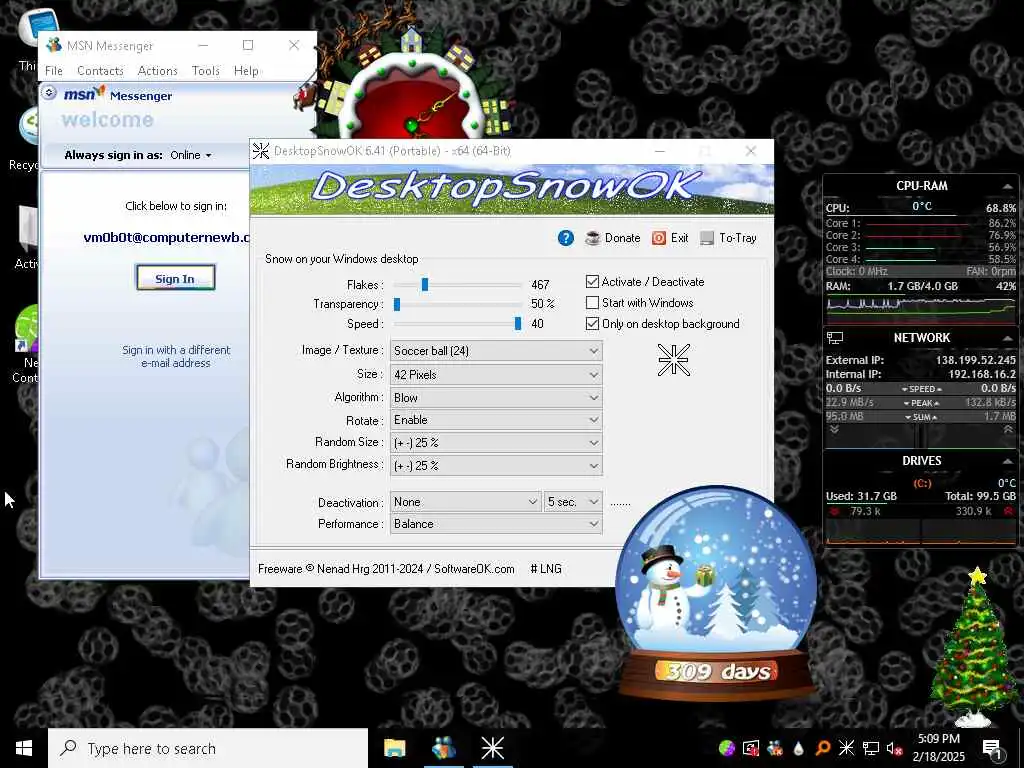1024x768 pixels.
Task: Click the Flakes slider handle
Action: coord(425,284)
